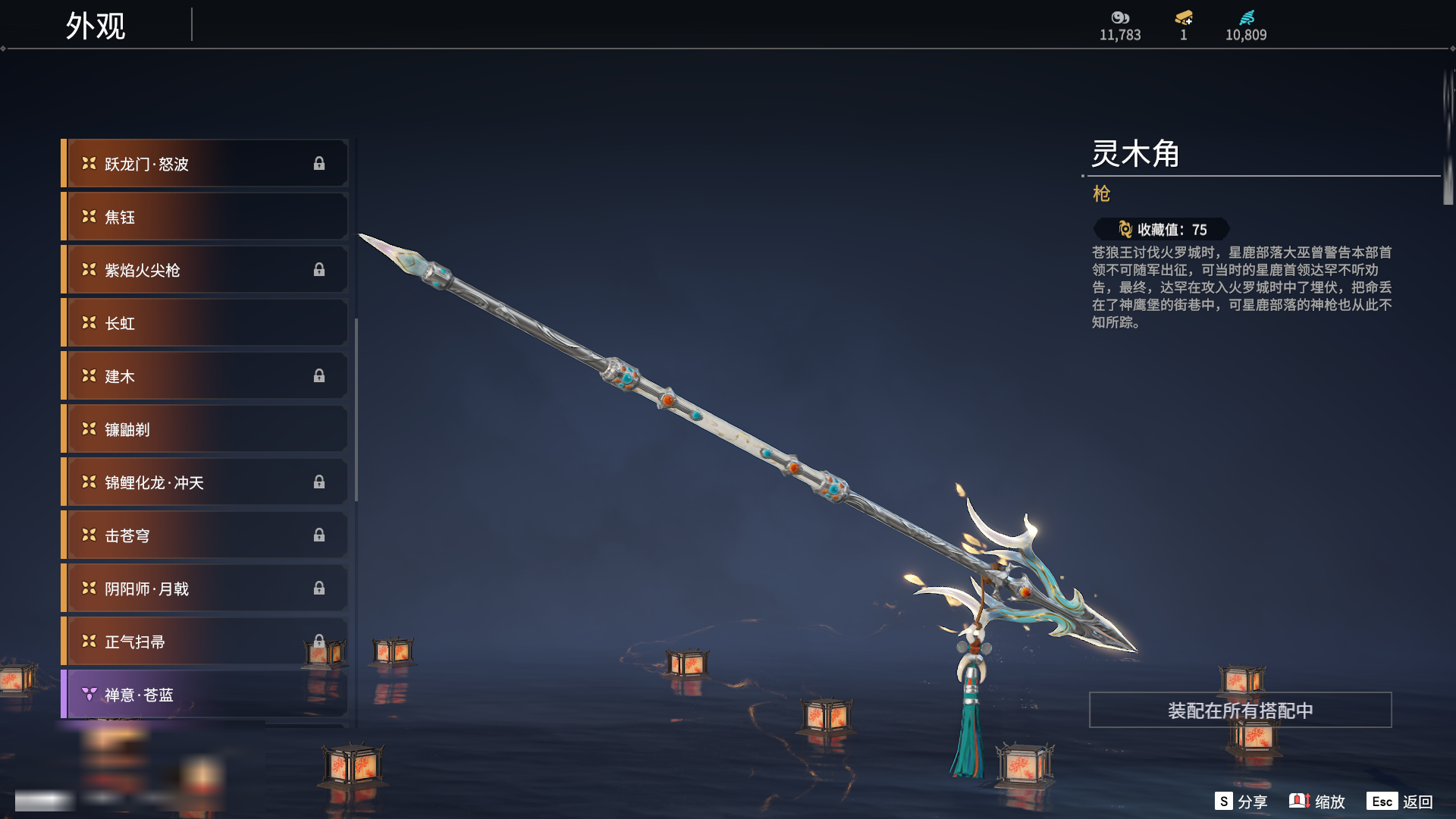Click the right-edge description scrollbar
Viewport: 1456px width, 819px height.
click(1448, 136)
